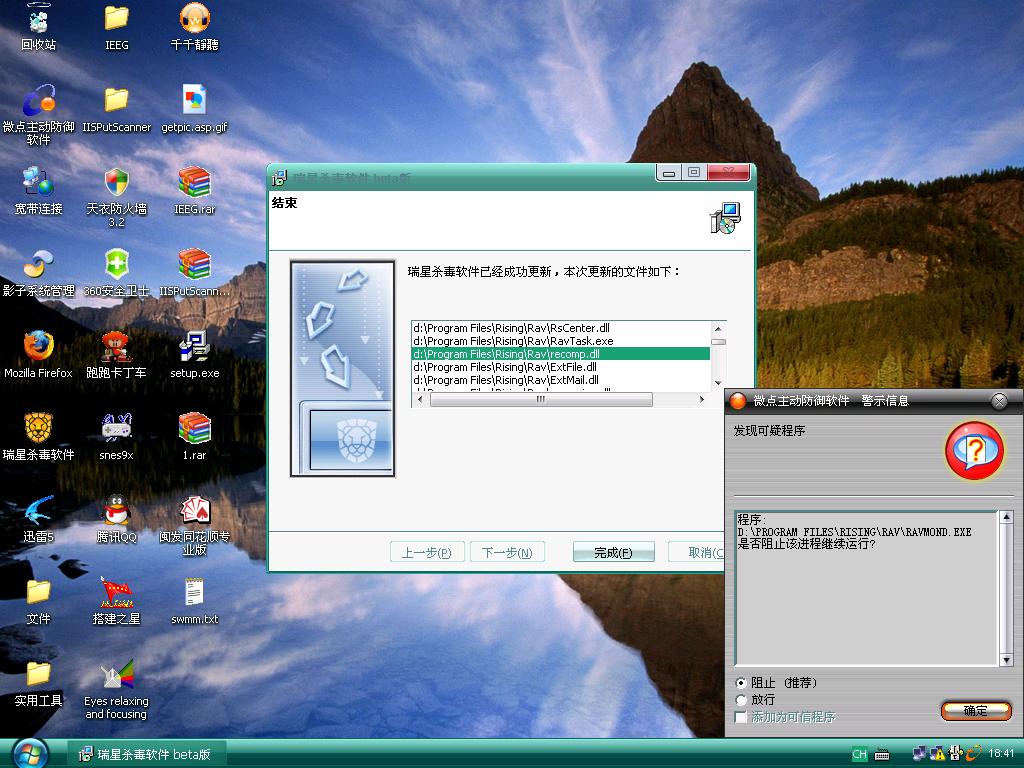Click the 完成(F) finish button
Screen dimensions: 1024x768
pyautogui.click(x=613, y=553)
